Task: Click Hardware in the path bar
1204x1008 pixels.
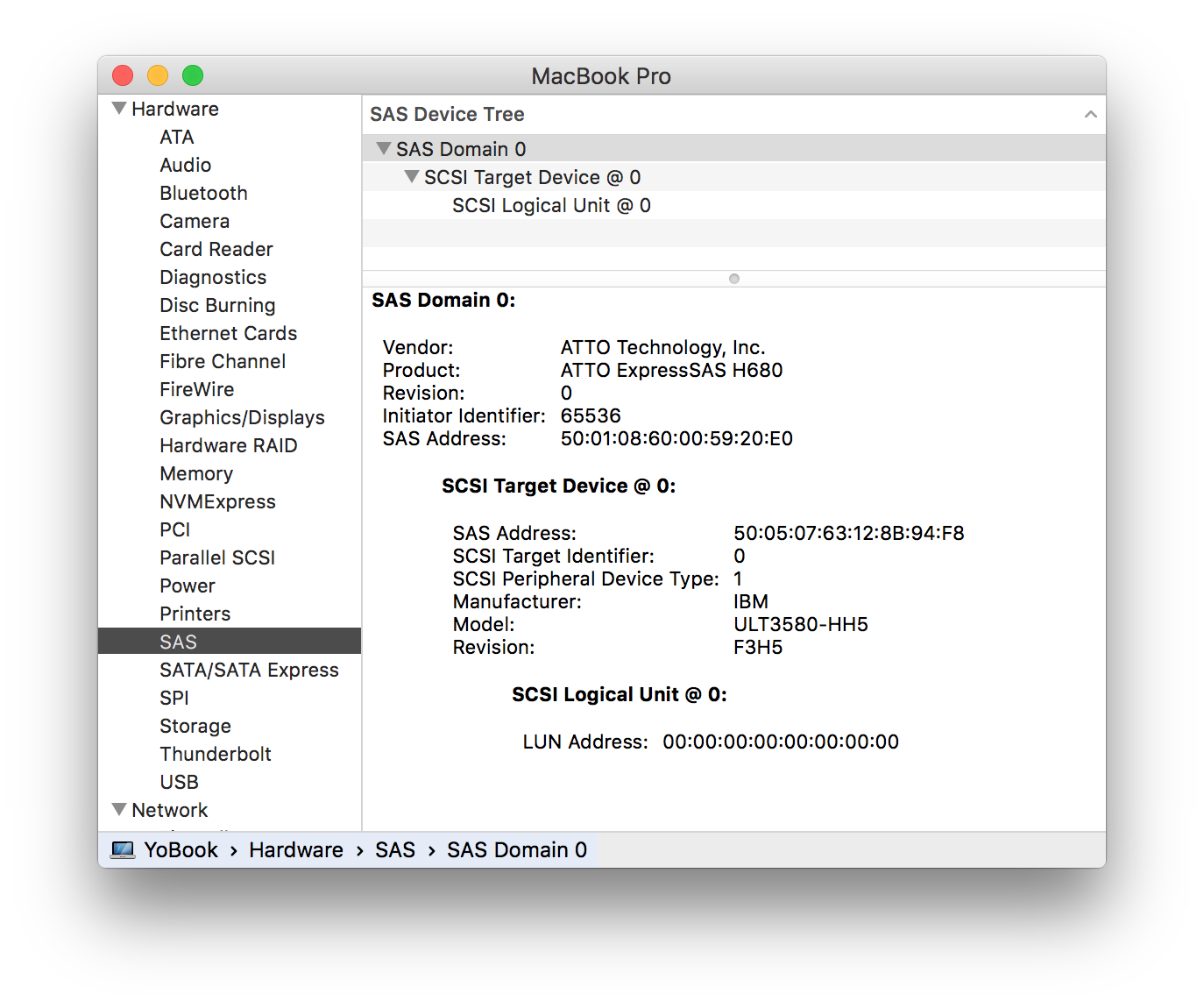Action: [x=296, y=849]
